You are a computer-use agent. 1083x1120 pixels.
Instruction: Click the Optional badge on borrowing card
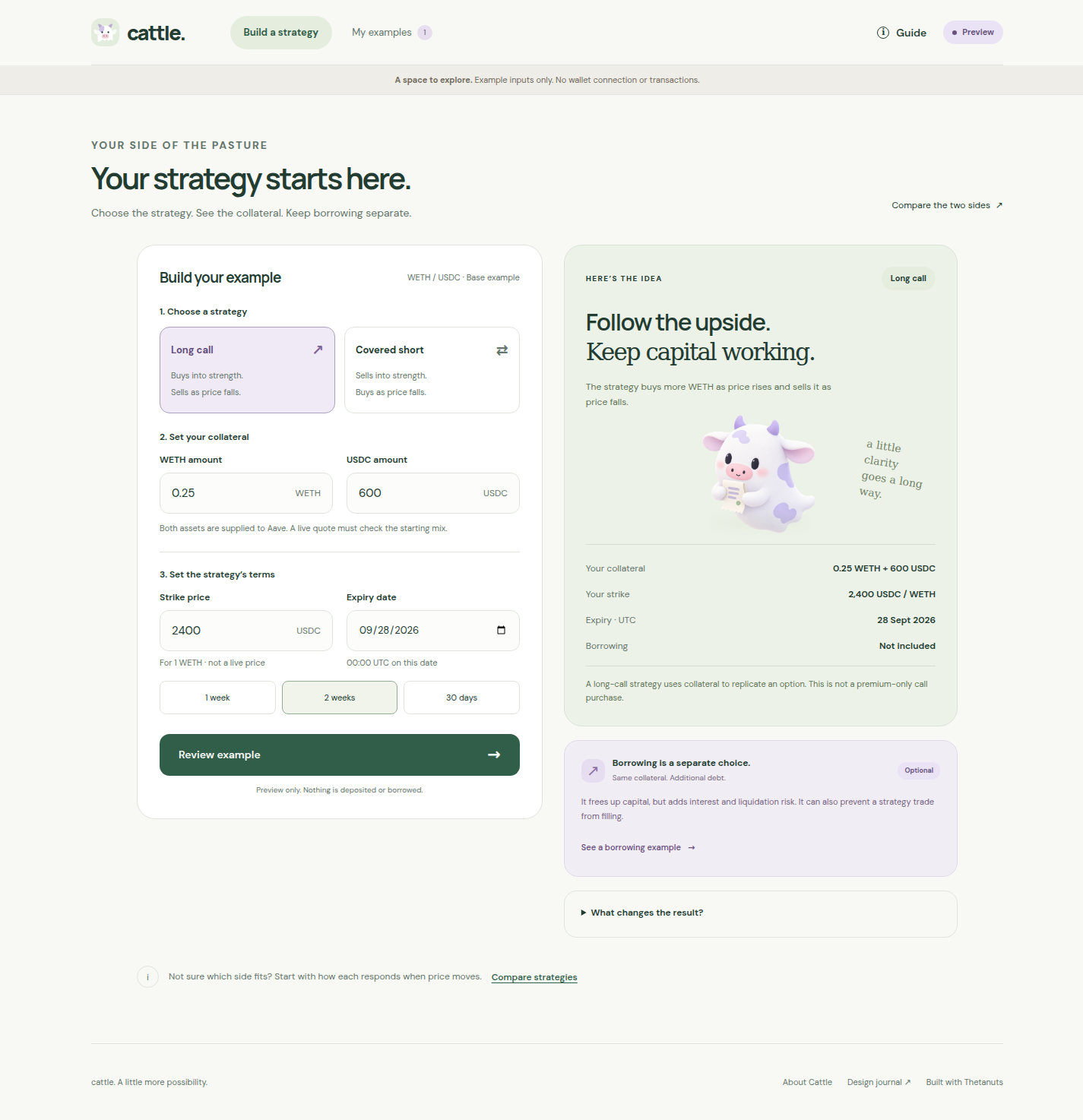919,770
